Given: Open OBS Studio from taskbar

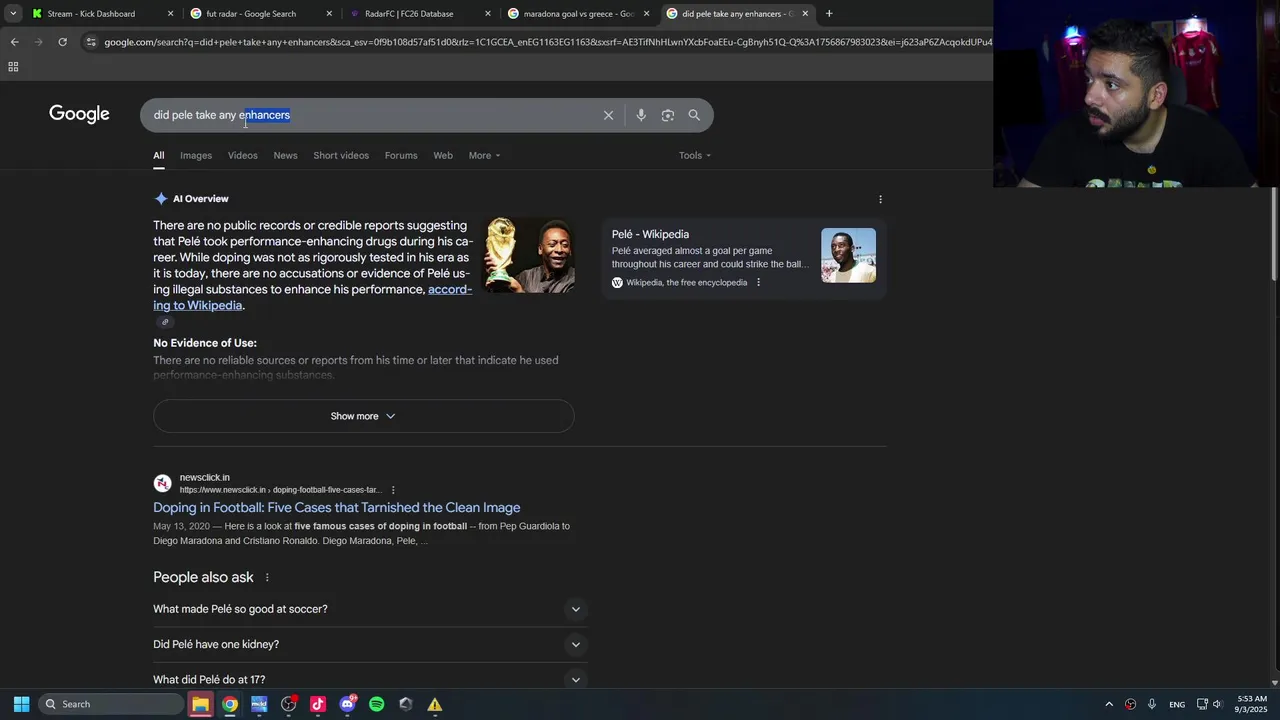Looking at the screenshot, I should pyautogui.click(x=289, y=704).
